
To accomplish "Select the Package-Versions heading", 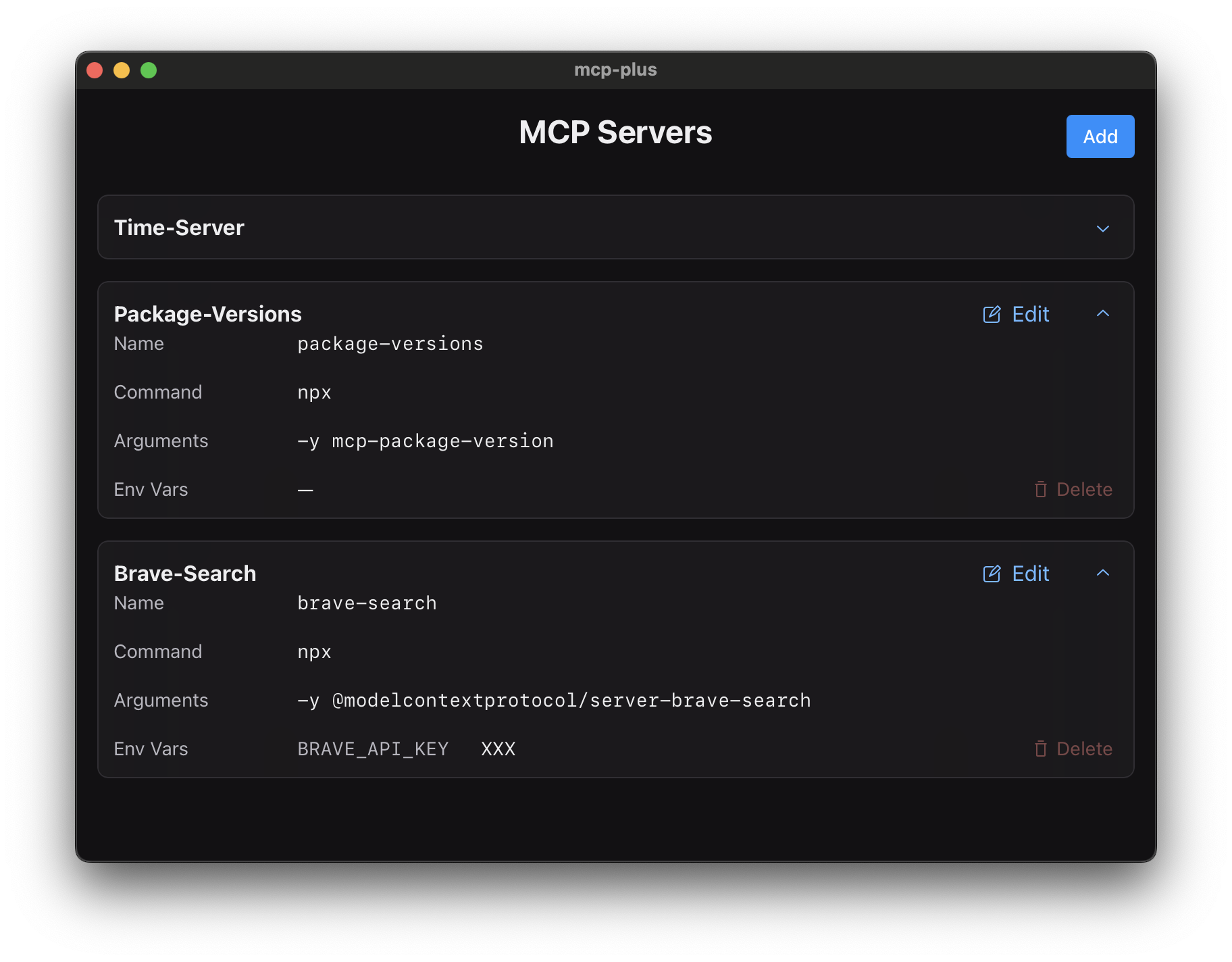I will (x=207, y=314).
